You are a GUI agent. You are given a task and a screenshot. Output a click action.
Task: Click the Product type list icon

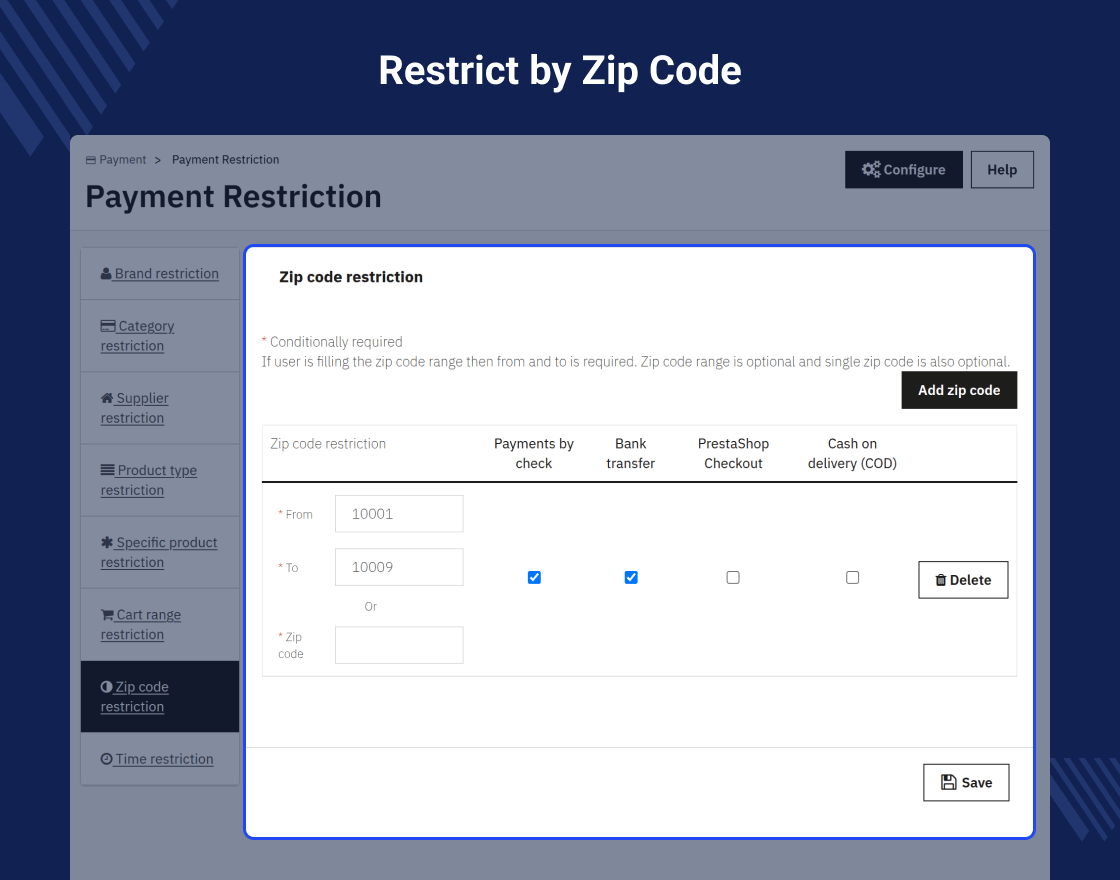107,470
